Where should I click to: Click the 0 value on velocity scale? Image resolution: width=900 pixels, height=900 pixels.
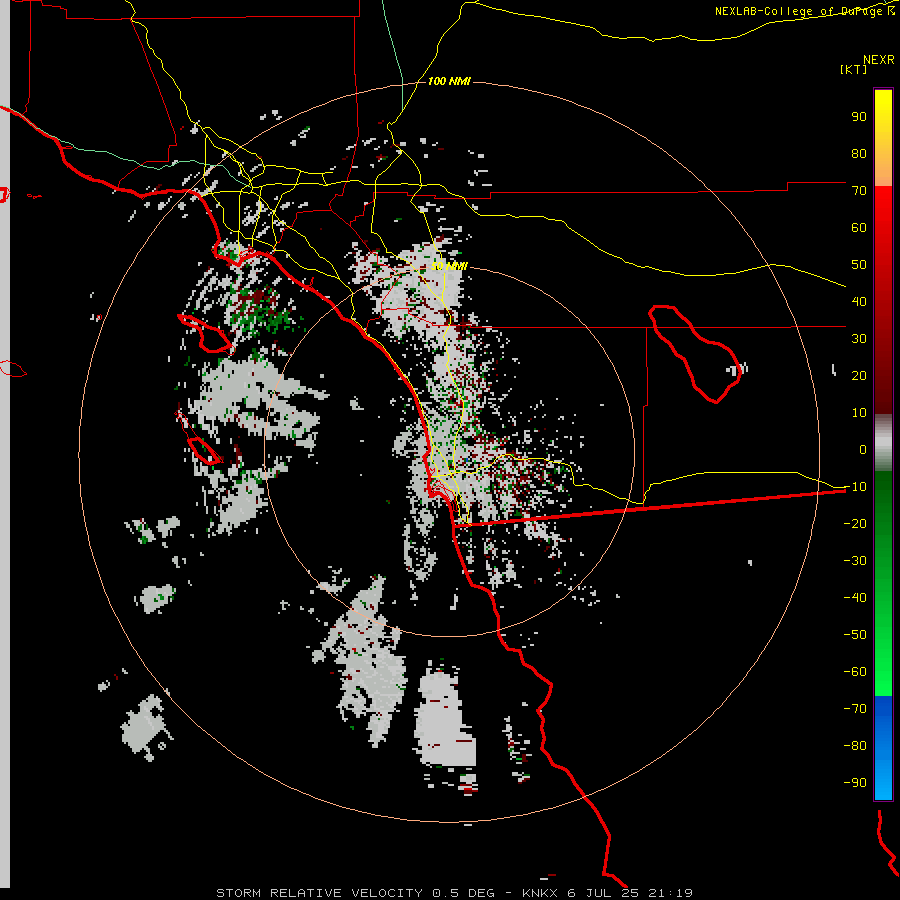[863, 450]
